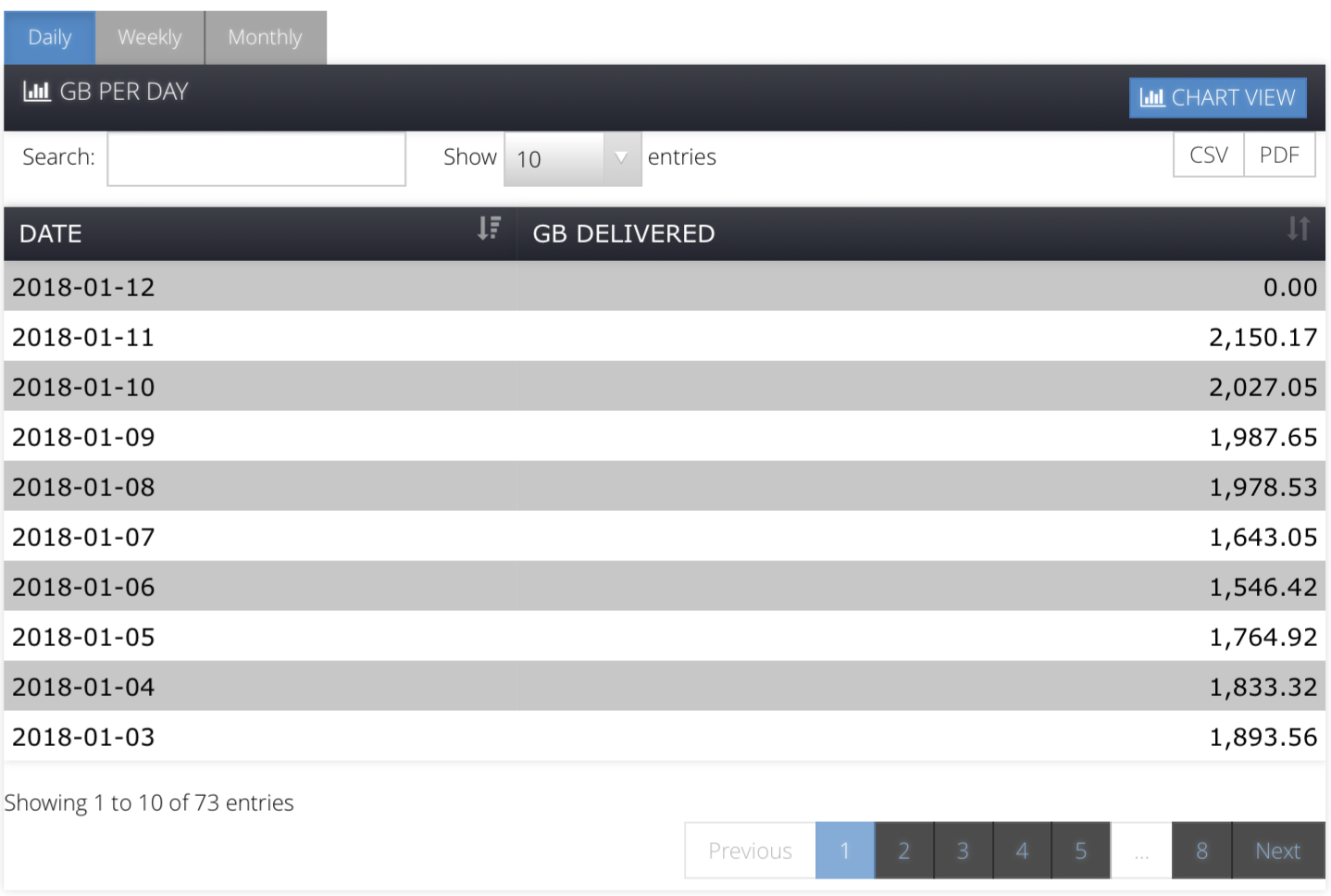Open the Show entries dropdown
The height and width of the screenshot is (896, 1331).
pyautogui.click(x=572, y=158)
